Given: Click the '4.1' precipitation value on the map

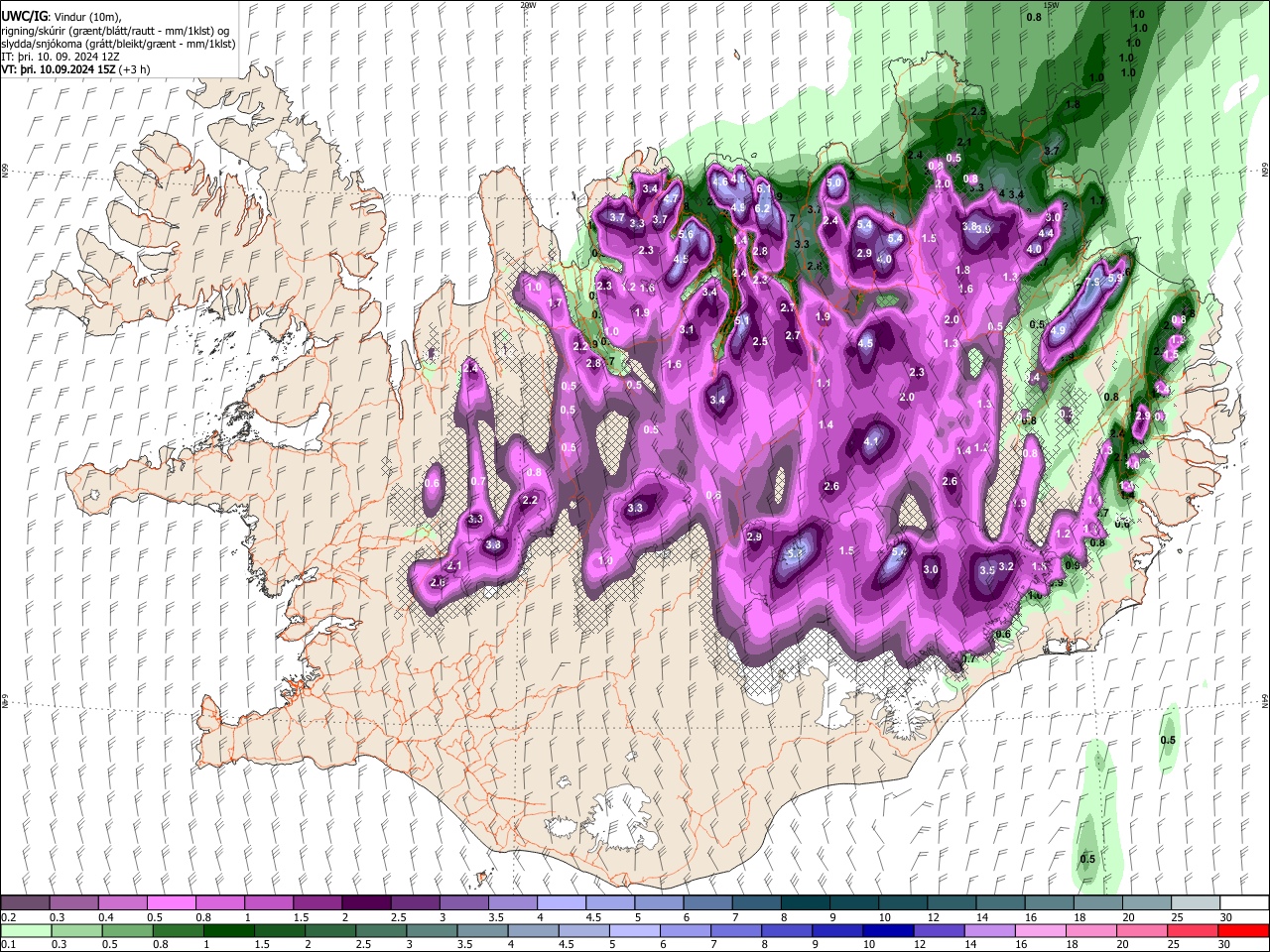Looking at the screenshot, I should (872, 440).
